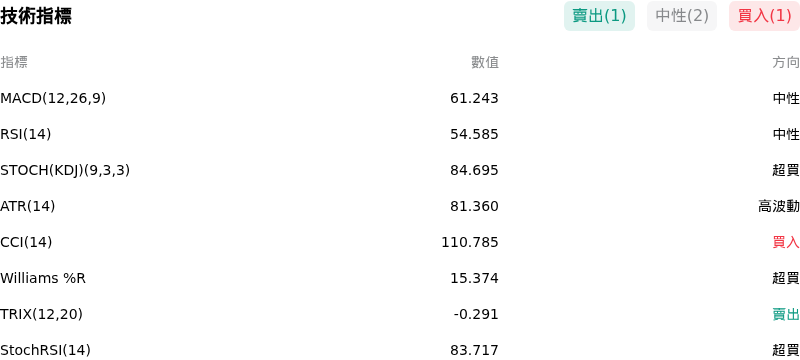This screenshot has width=800, height=360.
Task: Open the MACD(12,26,9) indicator row
Action: click(x=400, y=98)
